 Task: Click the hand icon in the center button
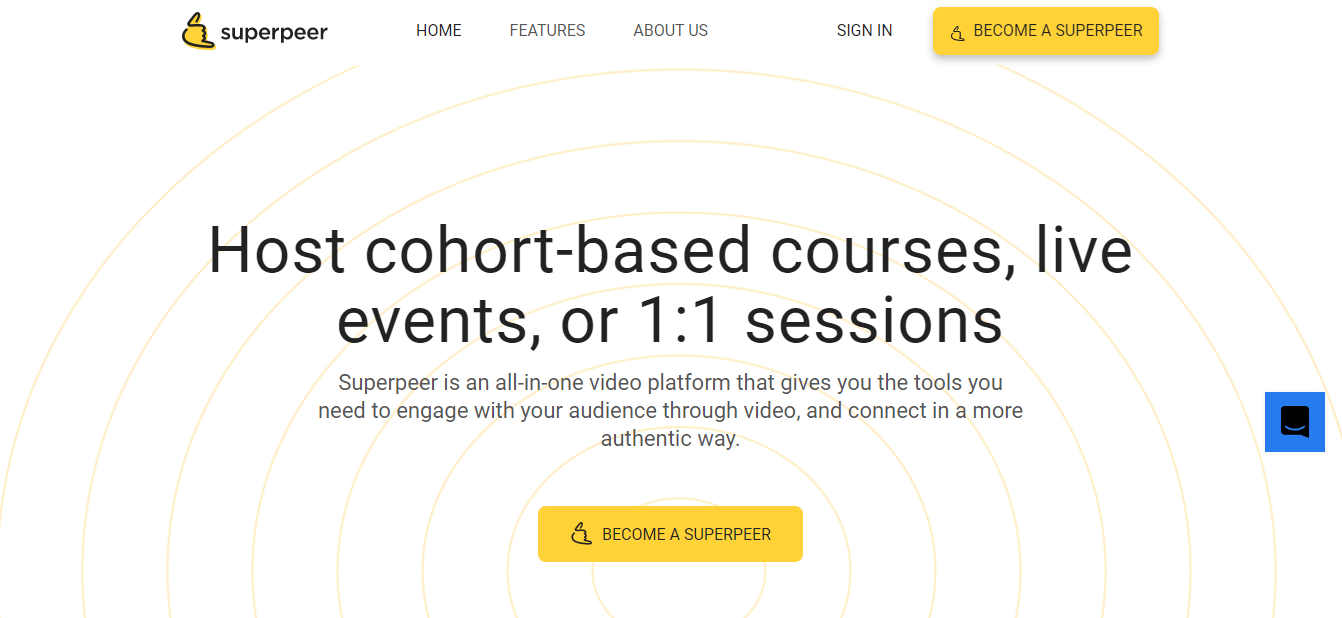(x=581, y=534)
